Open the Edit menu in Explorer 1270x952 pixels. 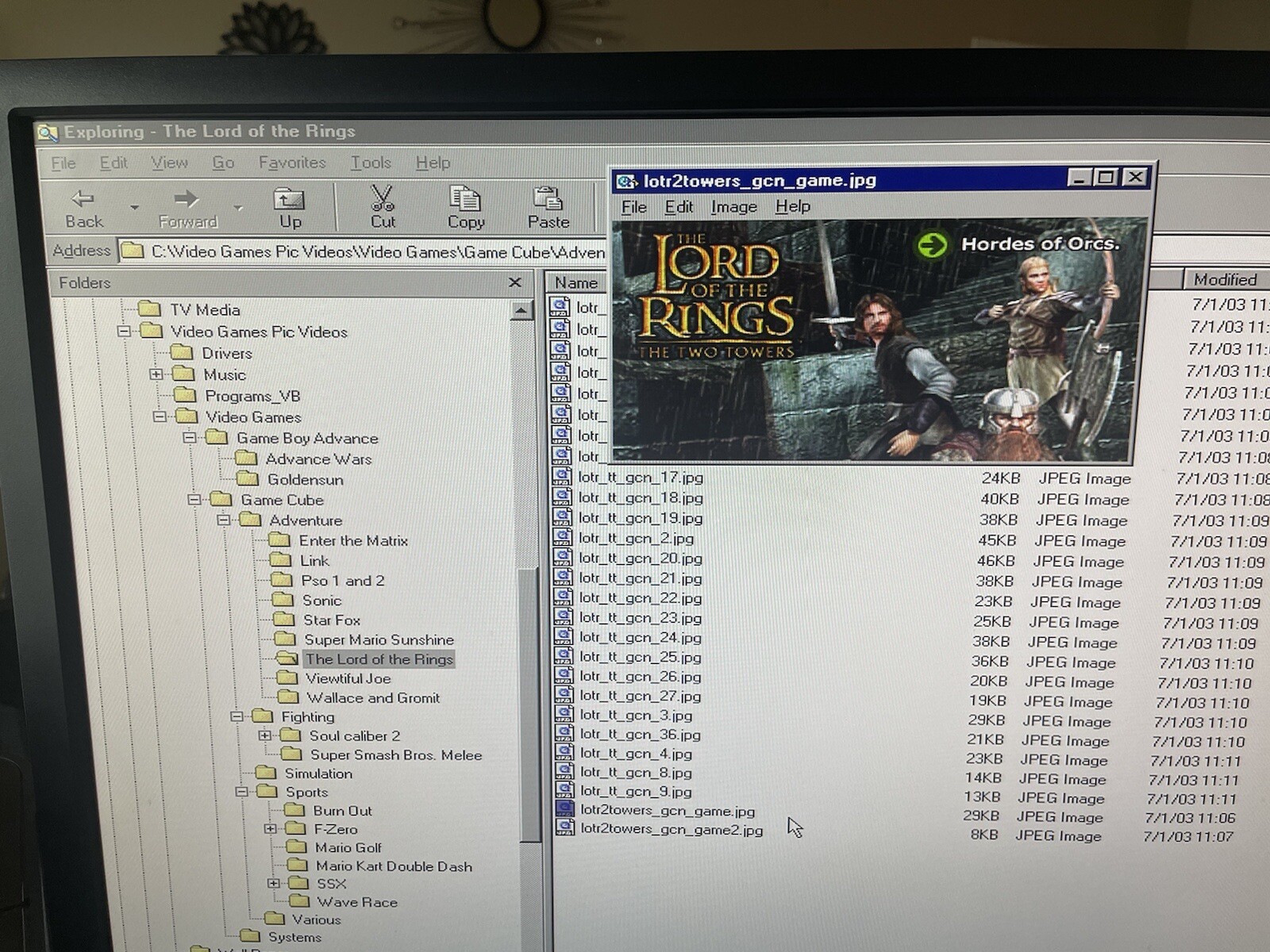114,163
